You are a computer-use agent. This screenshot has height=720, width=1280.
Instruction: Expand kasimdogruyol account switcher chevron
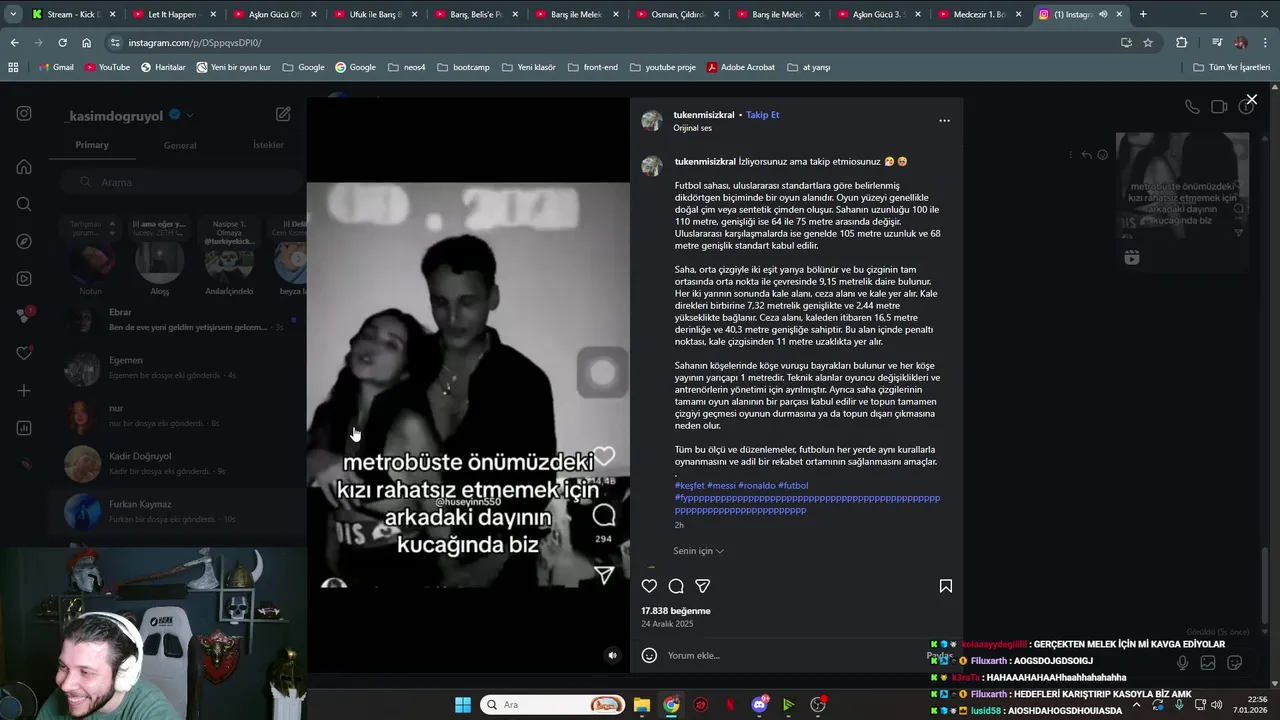(190, 115)
